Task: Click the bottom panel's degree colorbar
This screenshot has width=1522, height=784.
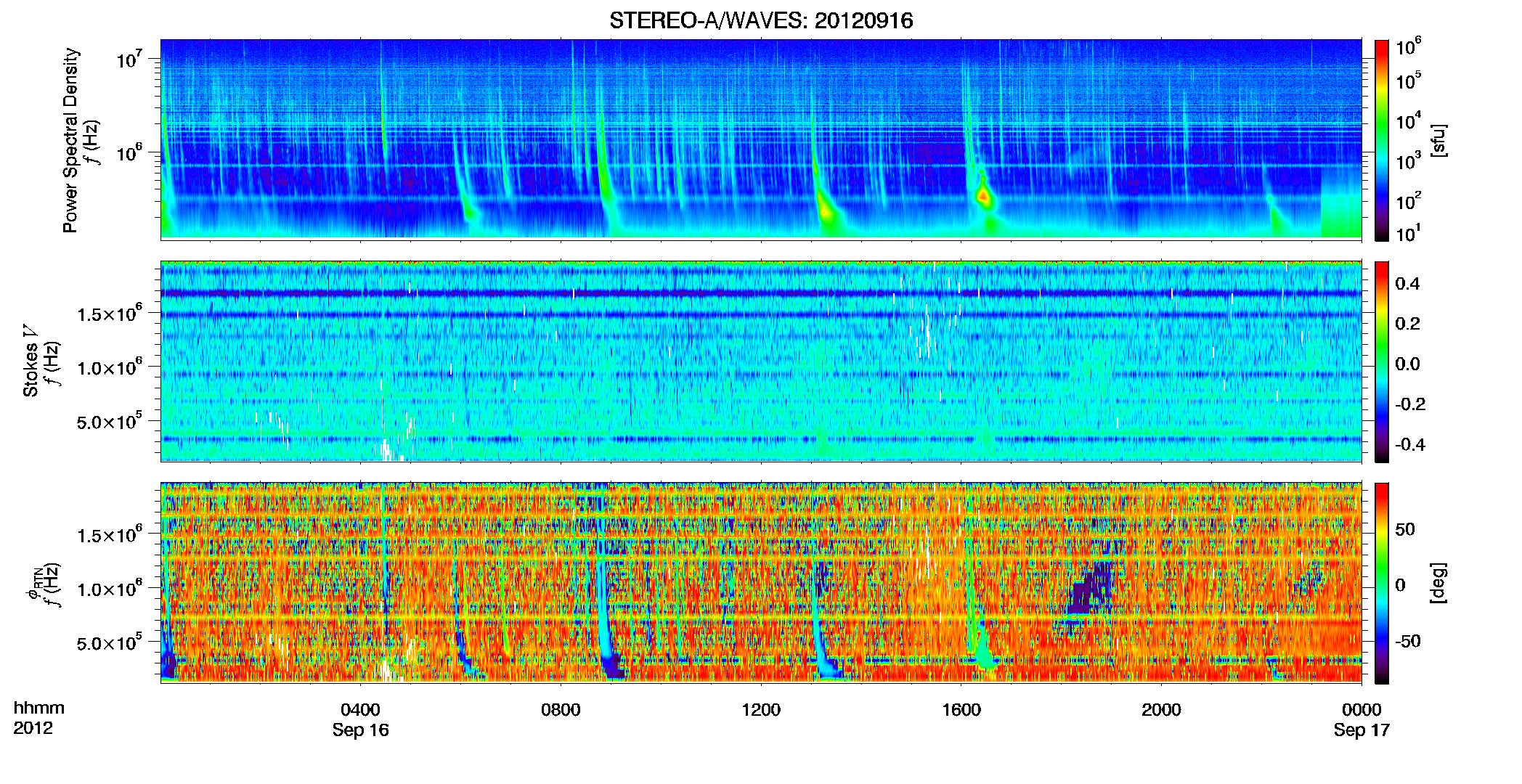Action: (x=1382, y=583)
